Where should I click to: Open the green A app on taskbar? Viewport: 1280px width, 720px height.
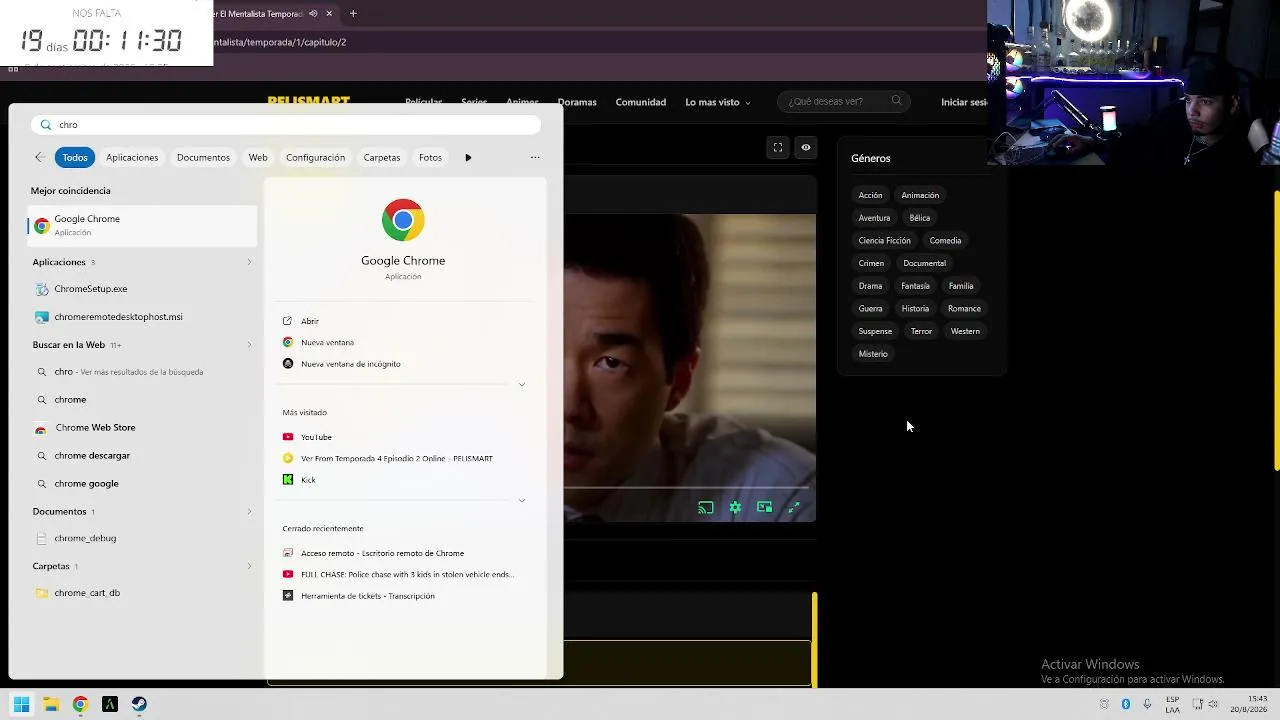coord(110,704)
